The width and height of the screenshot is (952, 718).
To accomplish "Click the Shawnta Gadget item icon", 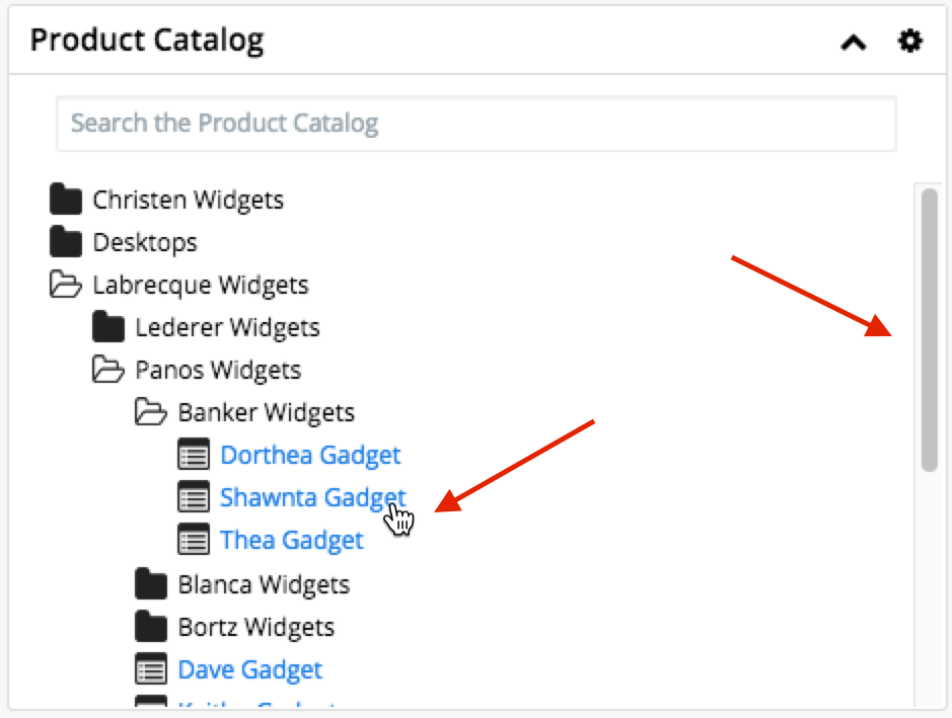I will click(x=194, y=497).
